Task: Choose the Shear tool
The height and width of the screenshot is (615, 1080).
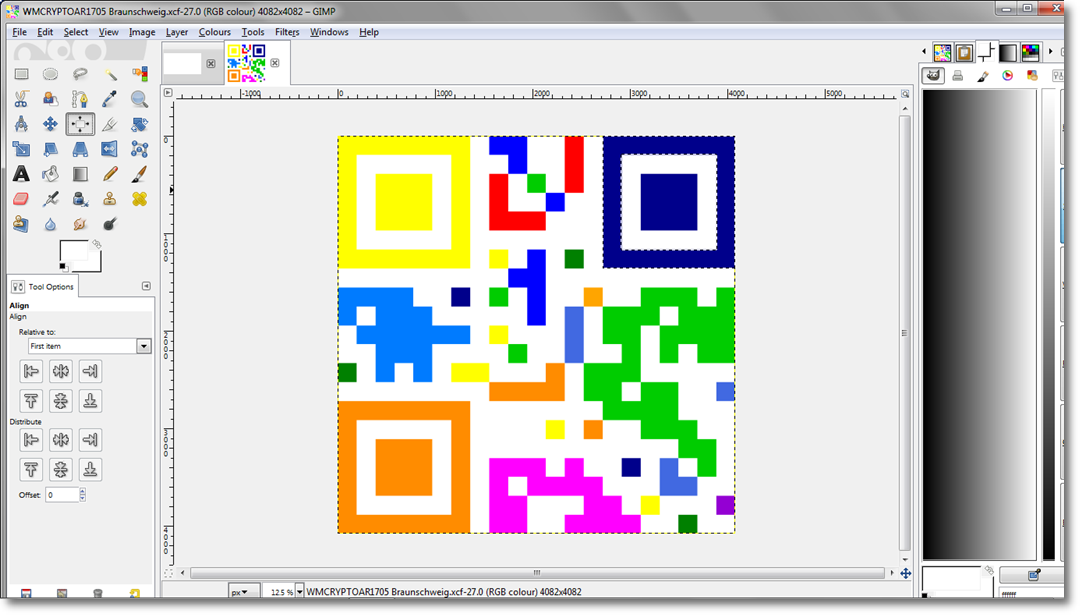Action: click(x=50, y=149)
